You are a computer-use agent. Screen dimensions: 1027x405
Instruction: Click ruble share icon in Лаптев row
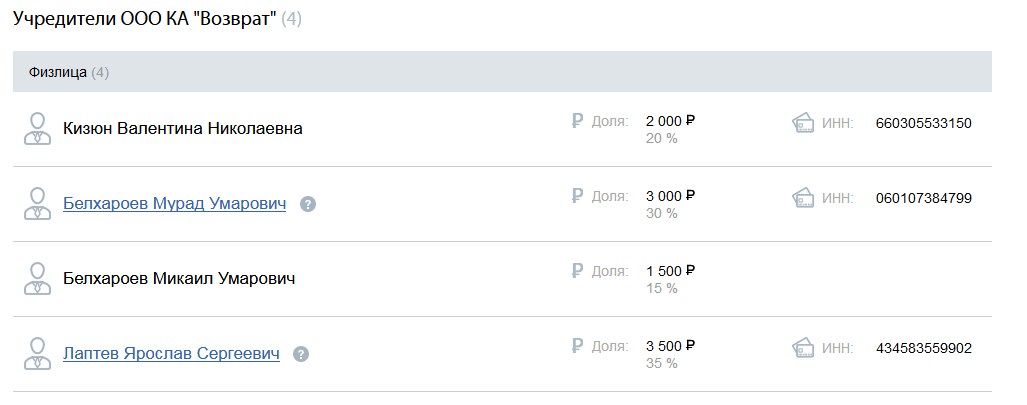pyautogui.click(x=577, y=346)
